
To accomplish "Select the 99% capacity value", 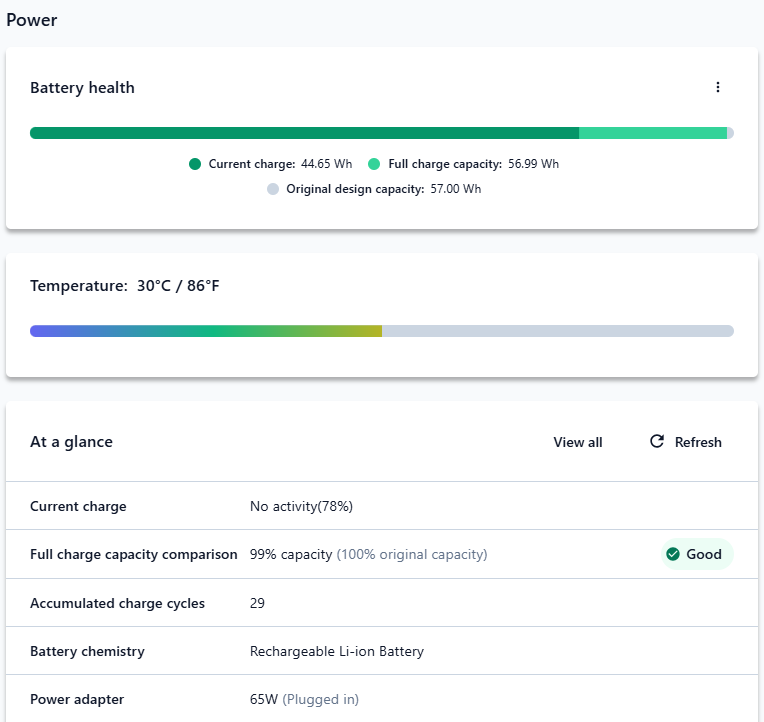I will 291,554.
